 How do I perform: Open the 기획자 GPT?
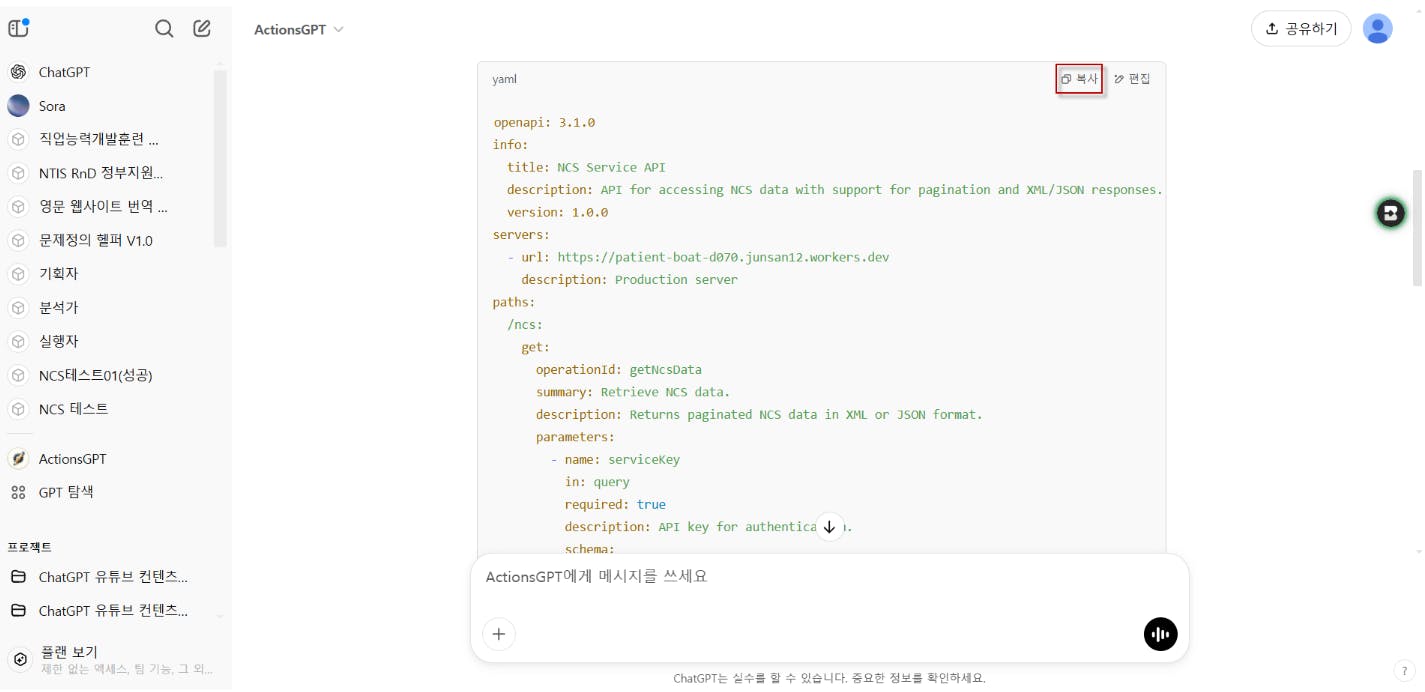[58, 274]
